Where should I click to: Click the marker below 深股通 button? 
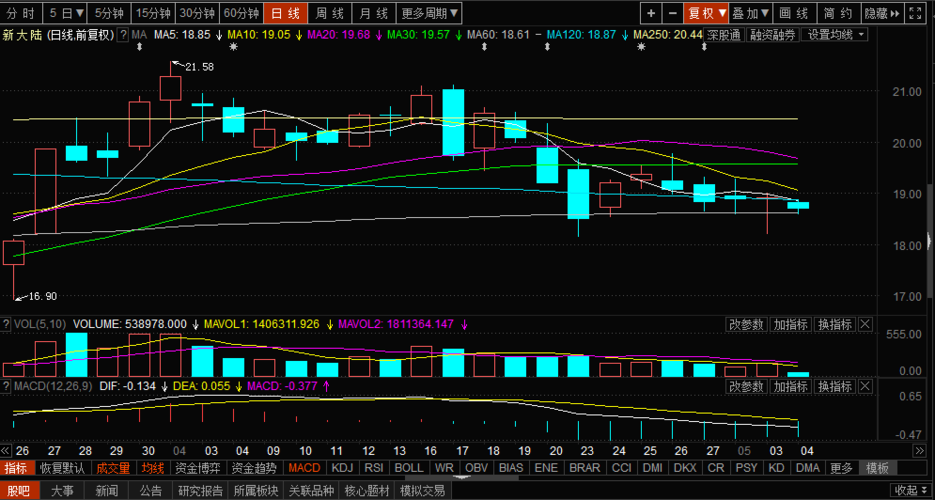pyautogui.click(x=704, y=46)
